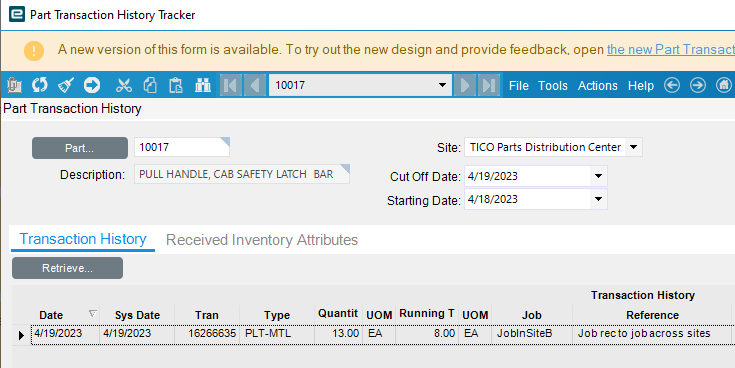Open the Starting Date dropdown
Screen dimensions: 735x368
coord(598,199)
